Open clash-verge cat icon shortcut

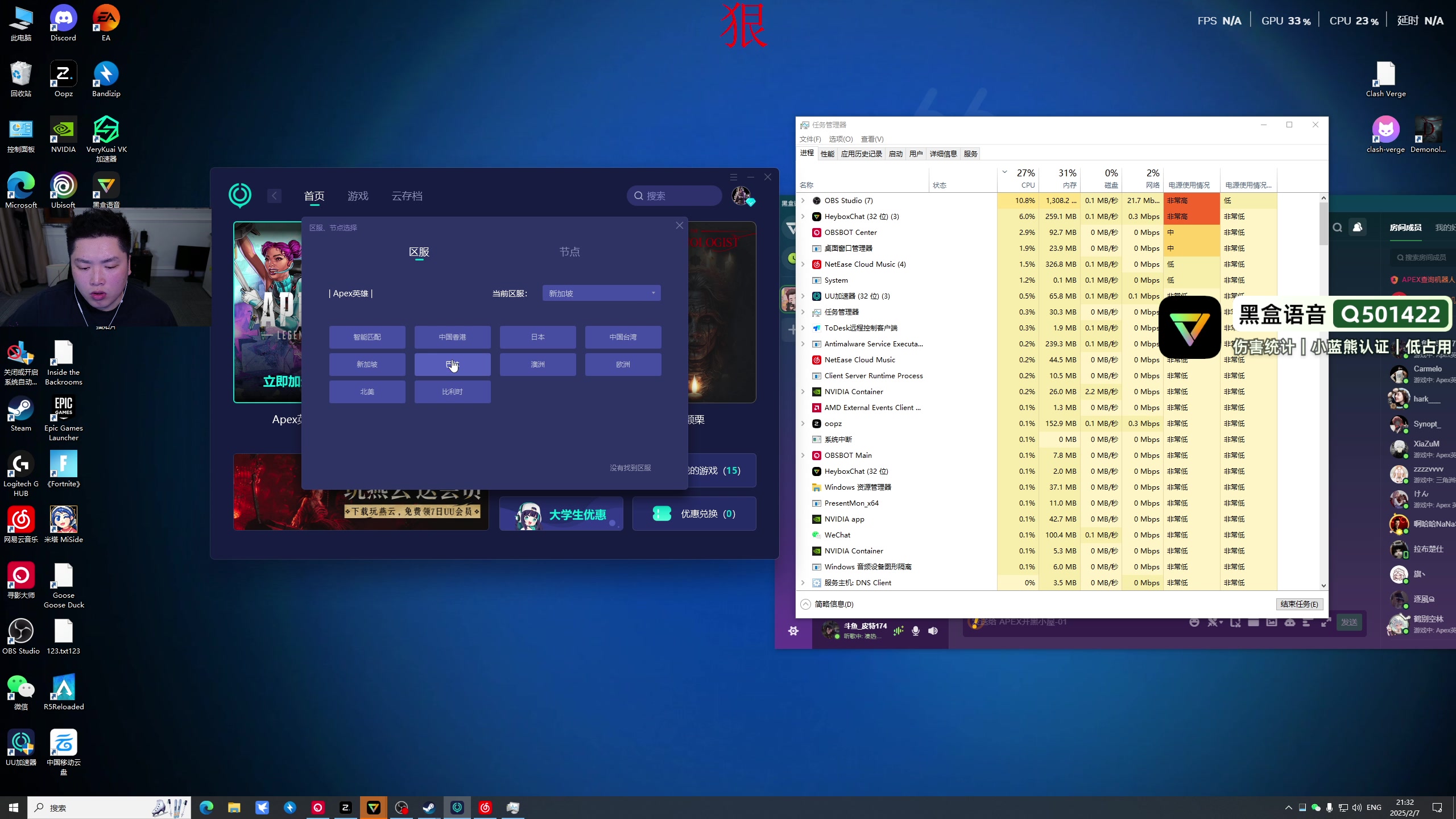point(1385,134)
